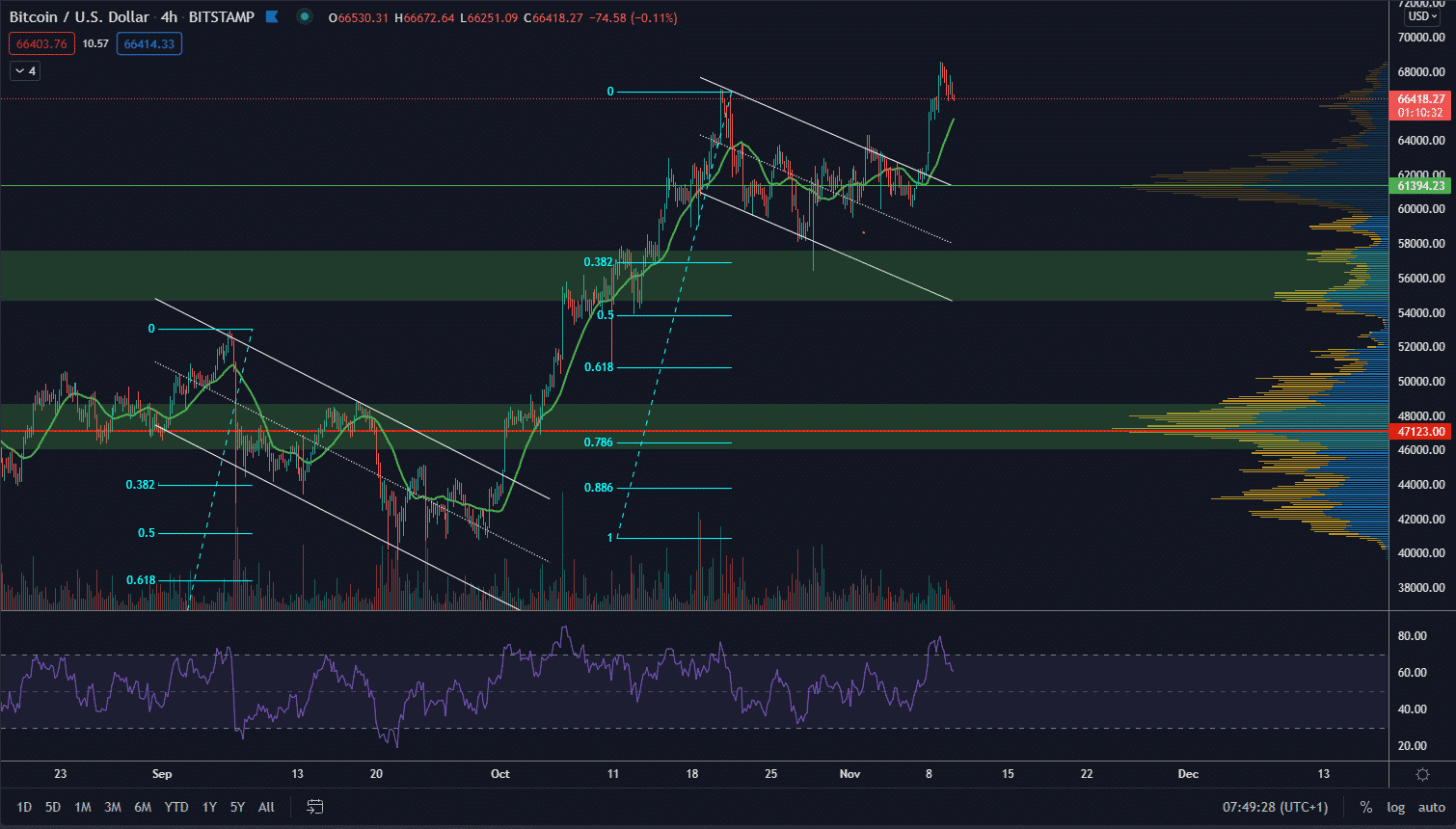
Task: Toggle percent scale mode
Action: click(x=1366, y=807)
